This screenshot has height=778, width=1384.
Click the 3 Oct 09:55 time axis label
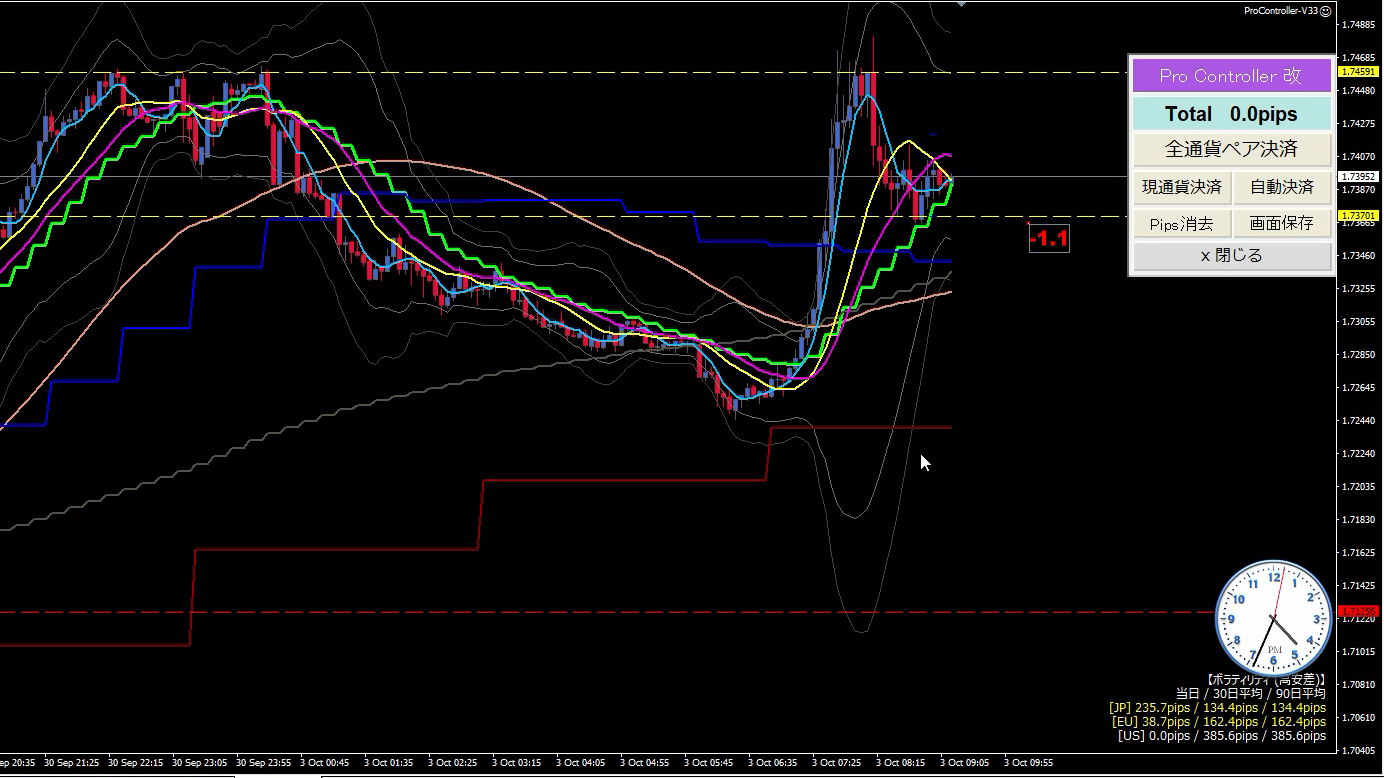pyautogui.click(x=1030, y=762)
